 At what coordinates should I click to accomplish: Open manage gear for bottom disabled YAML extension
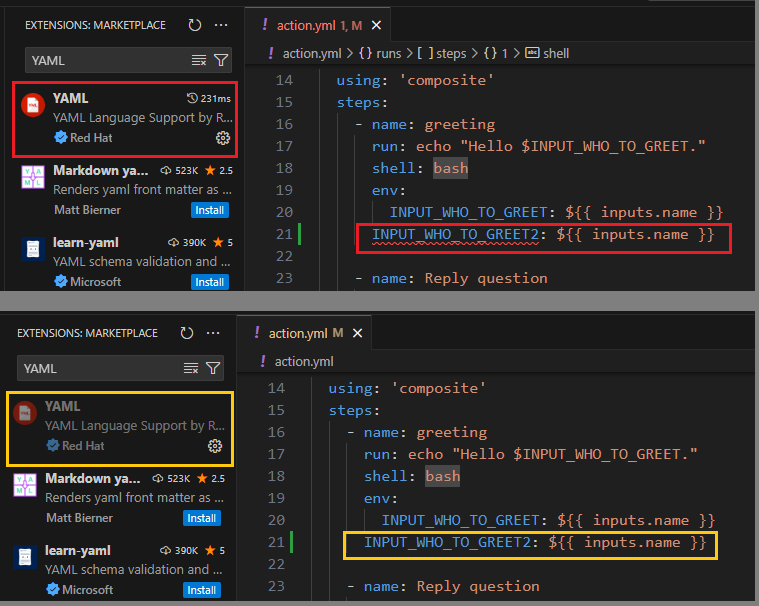[215, 446]
